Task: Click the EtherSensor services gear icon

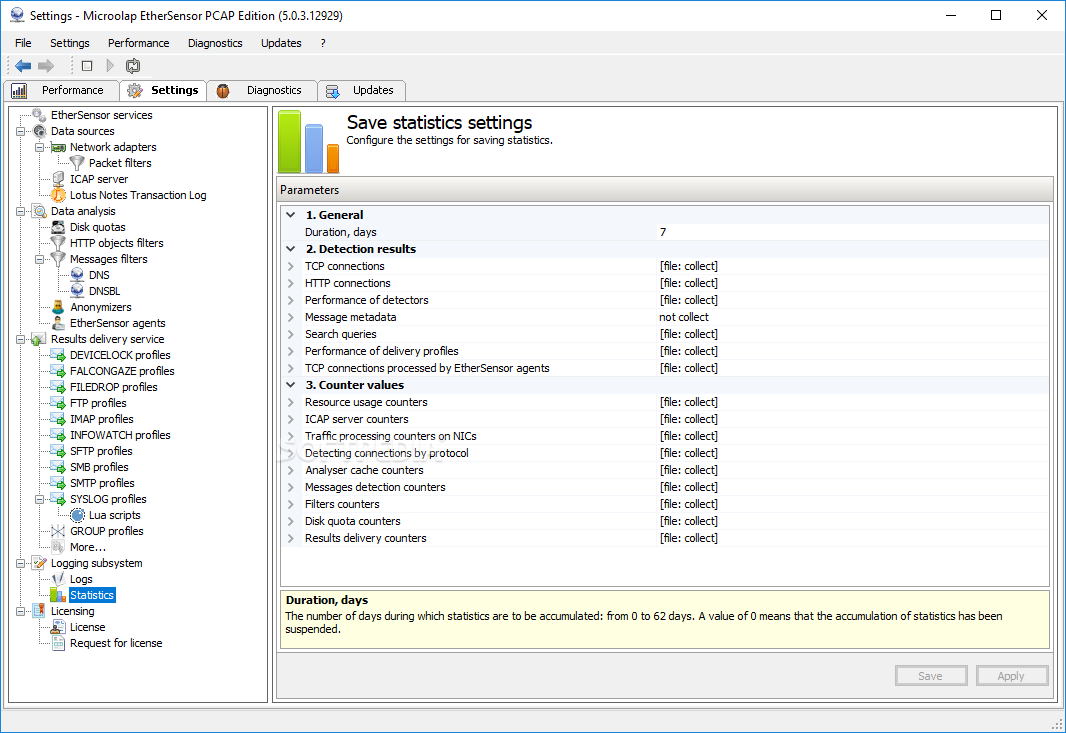Action: [39, 115]
